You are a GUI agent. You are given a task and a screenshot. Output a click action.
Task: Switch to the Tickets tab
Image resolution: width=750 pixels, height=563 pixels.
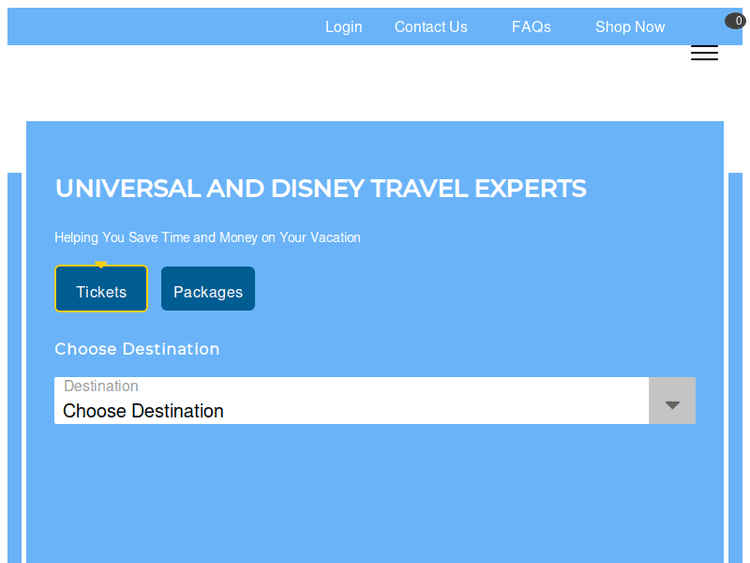click(x=101, y=291)
